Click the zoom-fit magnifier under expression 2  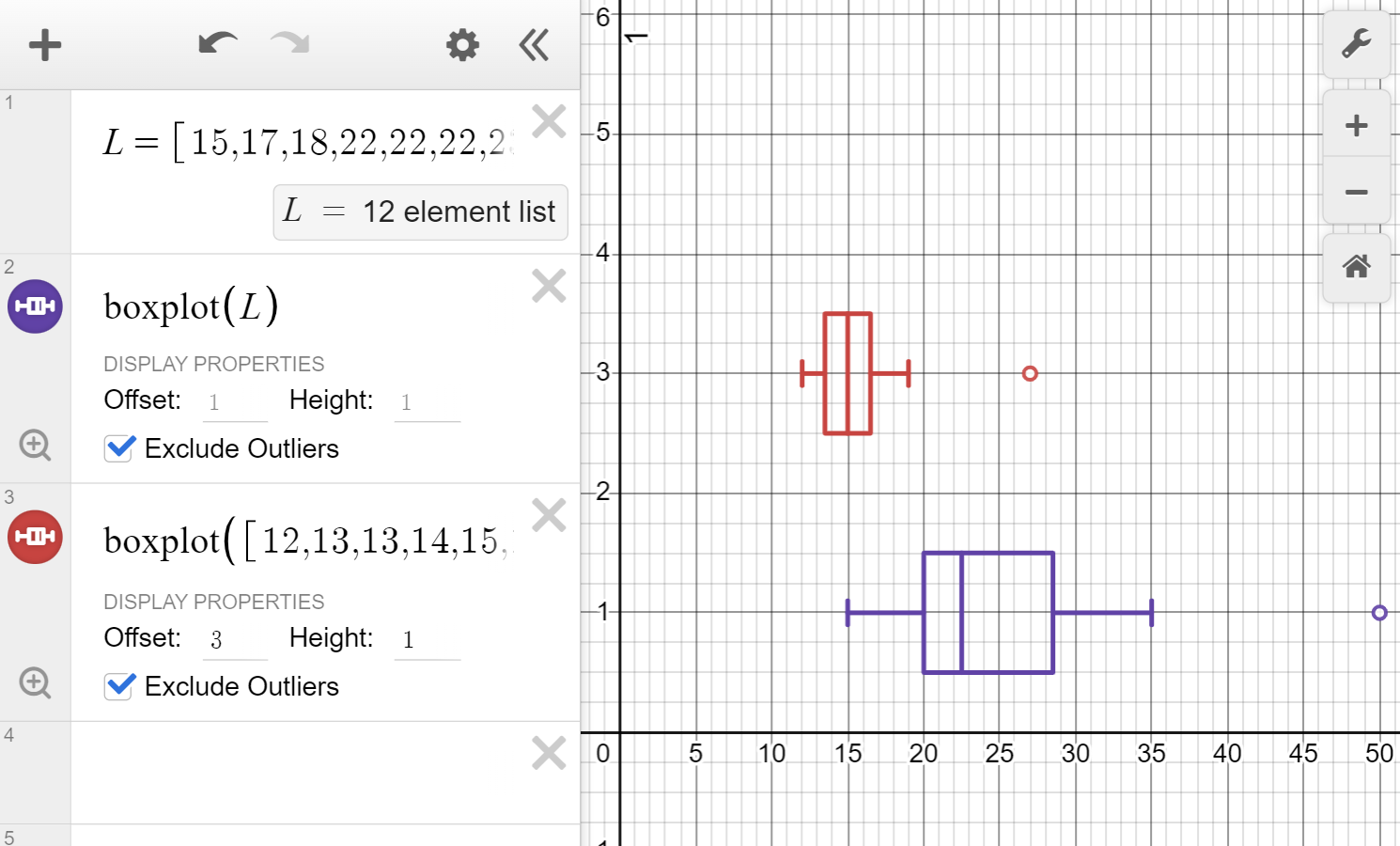pos(35,445)
